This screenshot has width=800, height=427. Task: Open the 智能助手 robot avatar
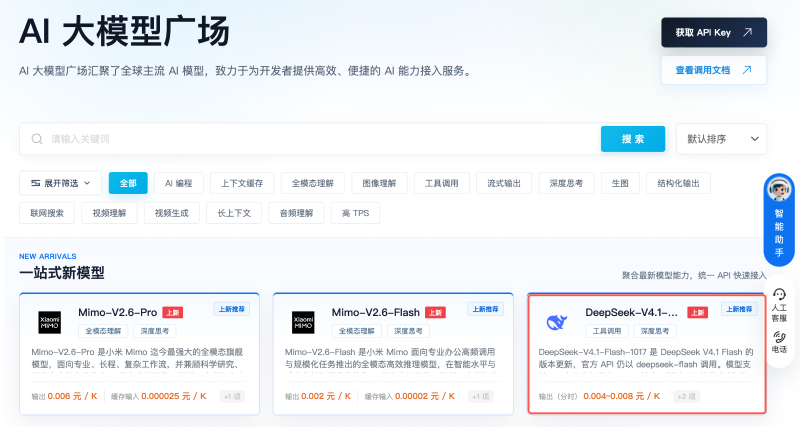pyautogui.click(x=779, y=189)
